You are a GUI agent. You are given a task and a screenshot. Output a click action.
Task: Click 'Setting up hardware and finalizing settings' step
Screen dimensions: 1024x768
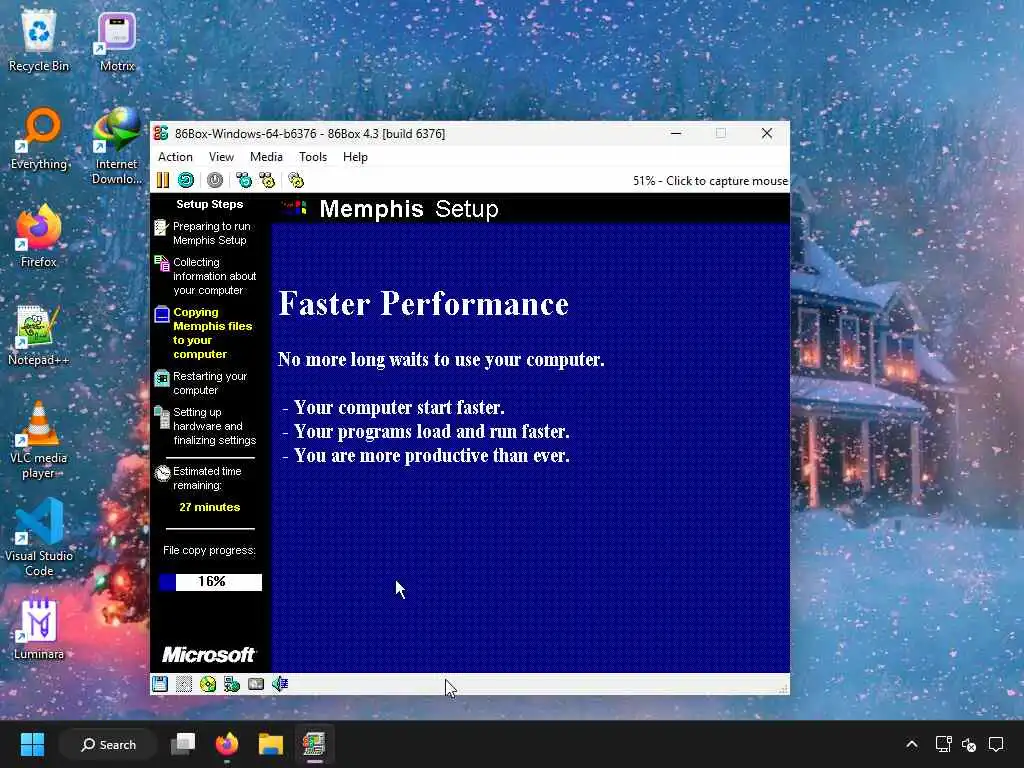click(205, 426)
